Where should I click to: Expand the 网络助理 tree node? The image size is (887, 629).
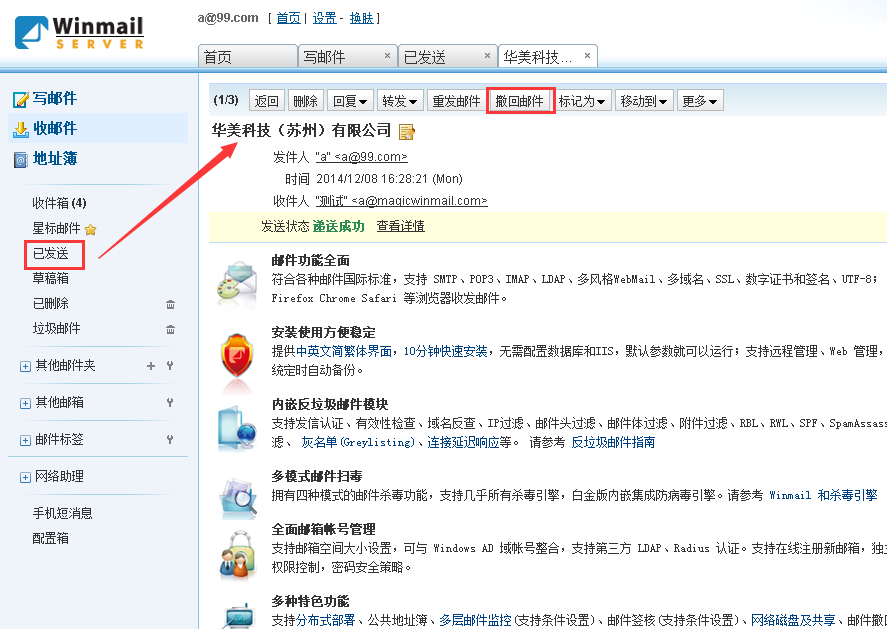point(25,478)
